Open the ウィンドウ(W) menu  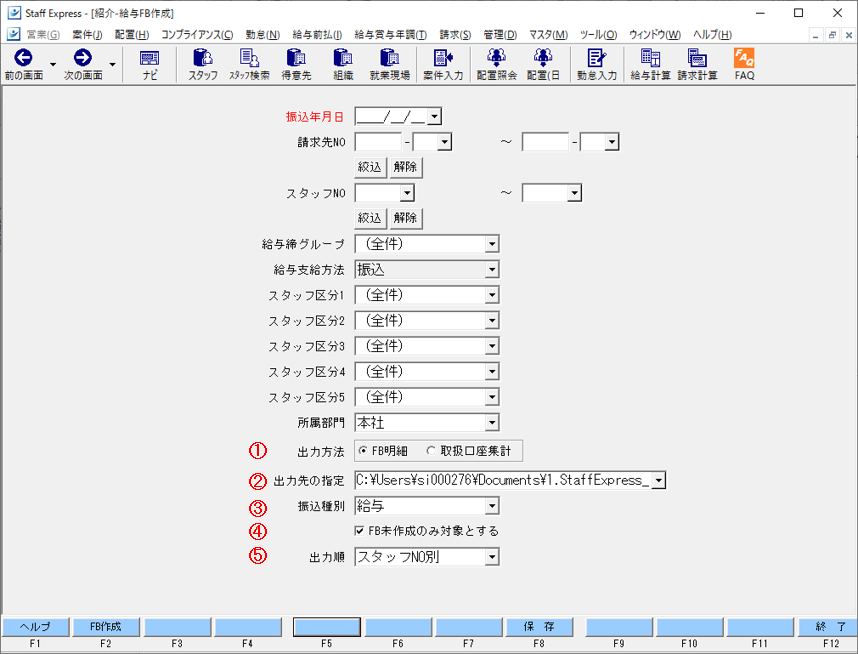(x=655, y=34)
